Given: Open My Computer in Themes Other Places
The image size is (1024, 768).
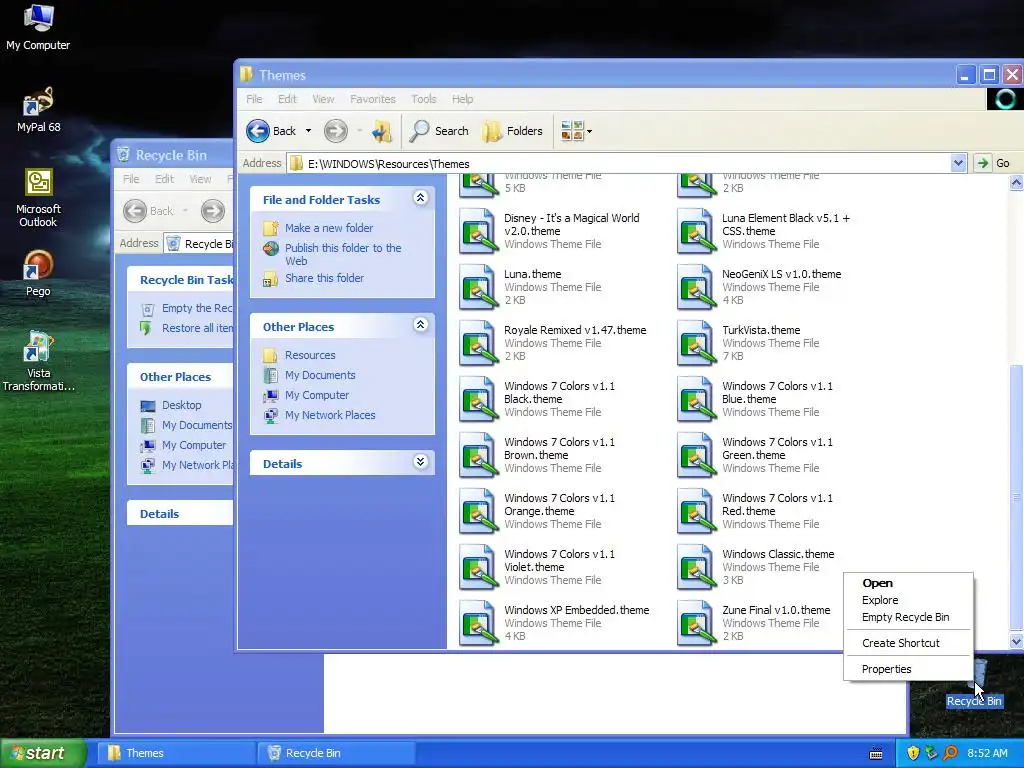Looking at the screenshot, I should pyautogui.click(x=317, y=395).
